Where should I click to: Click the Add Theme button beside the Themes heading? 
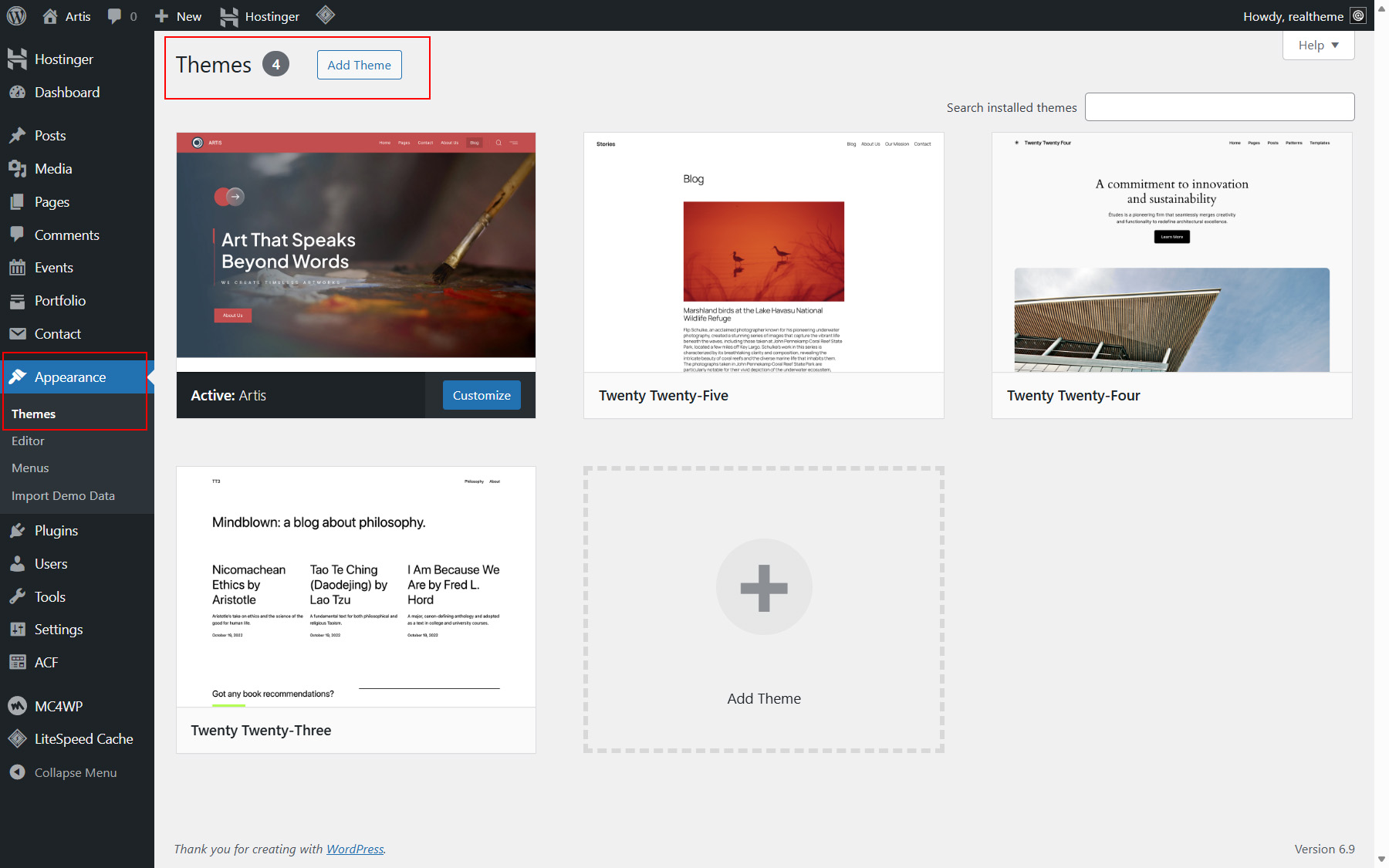(359, 65)
